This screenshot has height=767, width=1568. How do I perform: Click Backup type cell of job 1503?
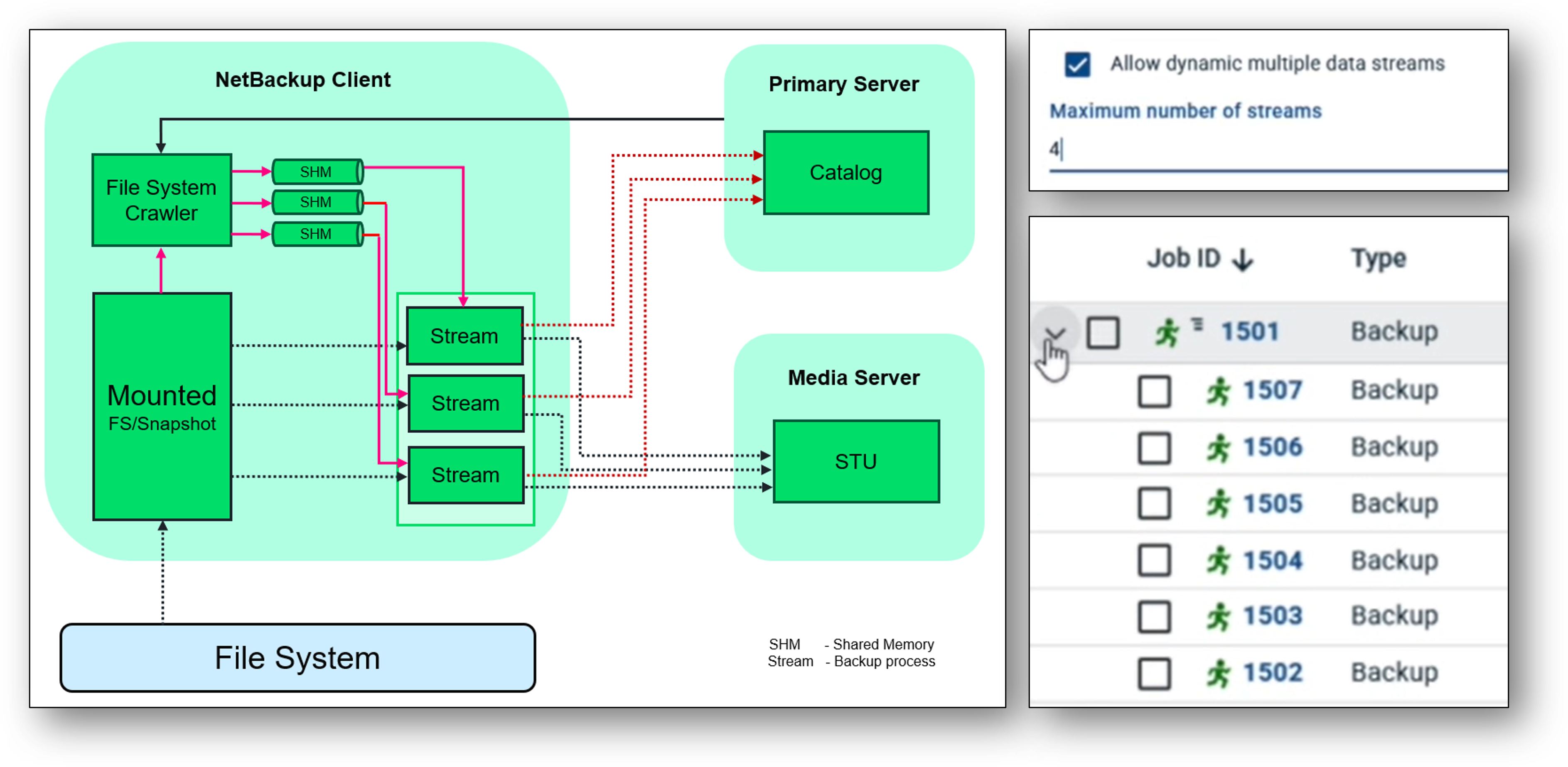click(x=1394, y=616)
